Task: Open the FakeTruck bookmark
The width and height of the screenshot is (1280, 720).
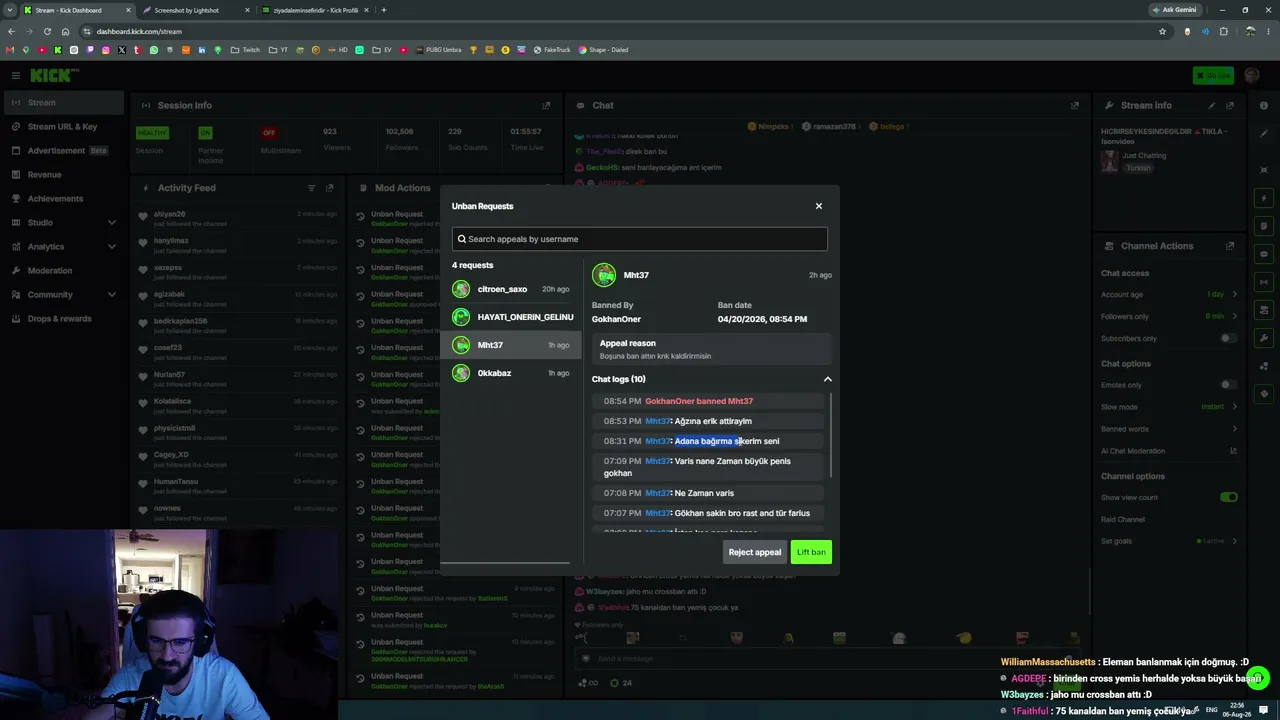Action: [552, 50]
